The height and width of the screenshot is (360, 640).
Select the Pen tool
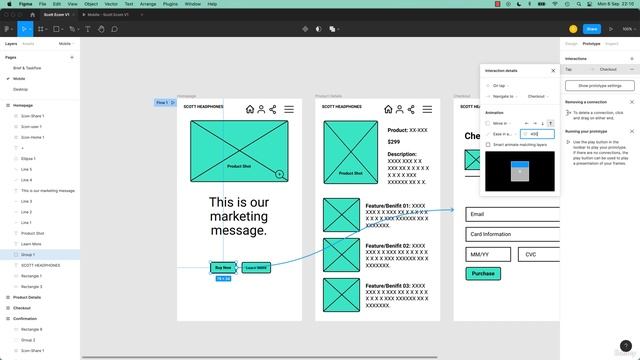[72, 29]
